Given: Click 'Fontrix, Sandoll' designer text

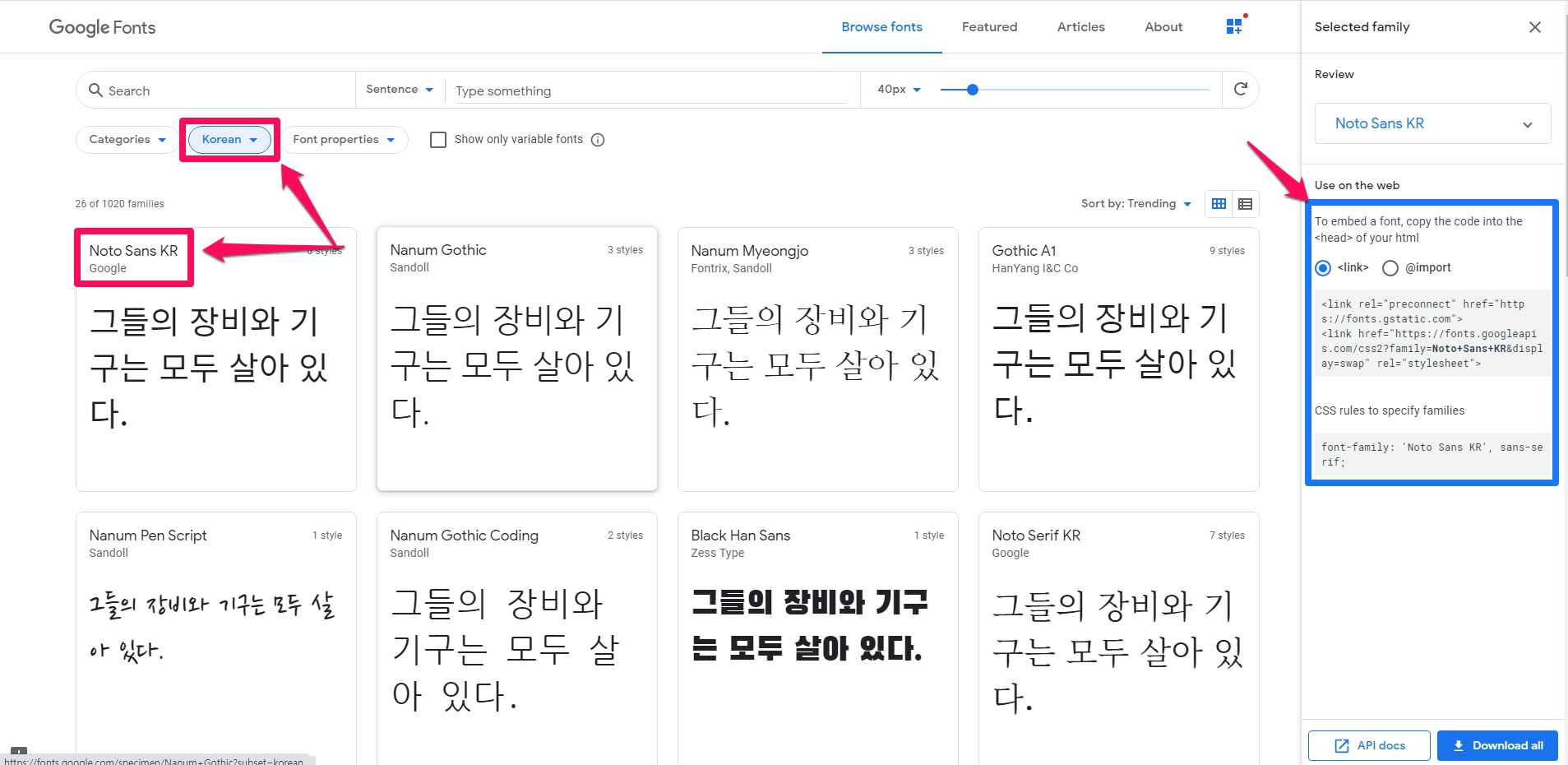Looking at the screenshot, I should (x=731, y=268).
